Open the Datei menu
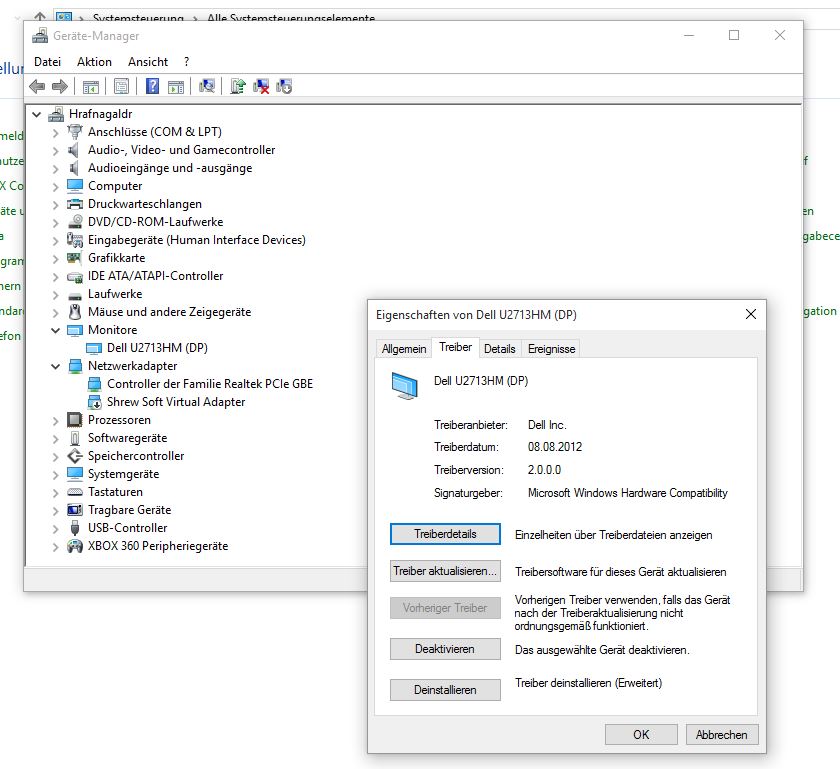840x769 pixels. pos(48,62)
